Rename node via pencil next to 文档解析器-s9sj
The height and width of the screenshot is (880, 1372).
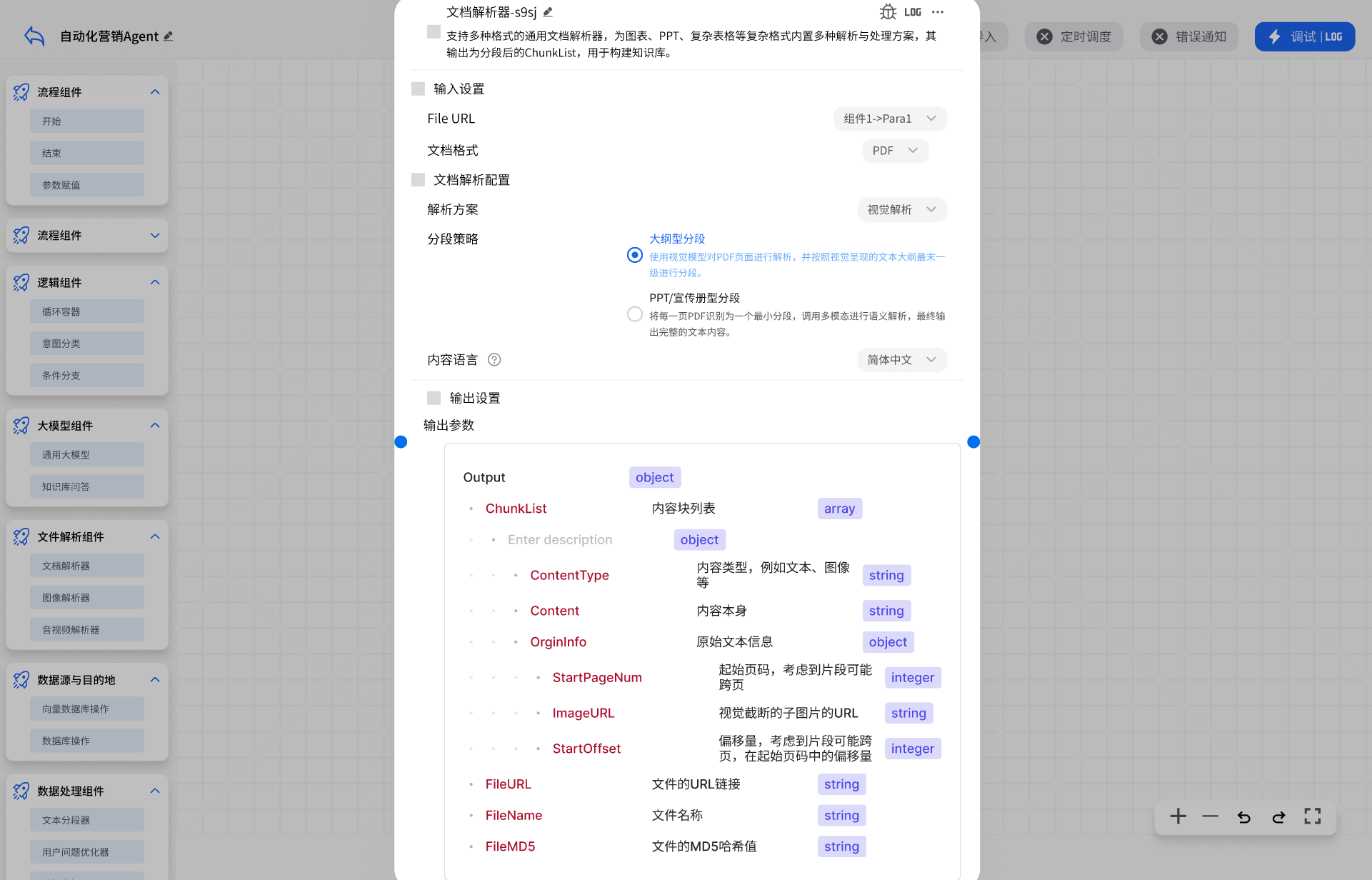coord(548,12)
